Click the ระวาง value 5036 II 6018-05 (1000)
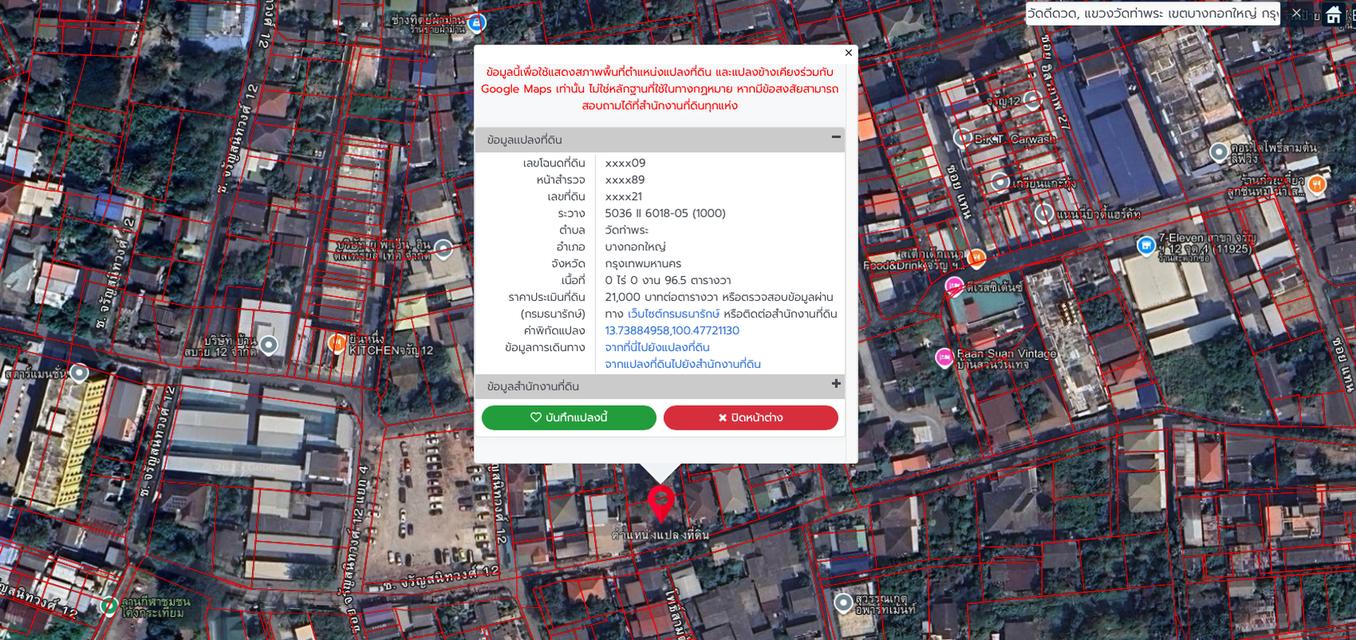Image resolution: width=1356 pixels, height=640 pixels. (665, 213)
